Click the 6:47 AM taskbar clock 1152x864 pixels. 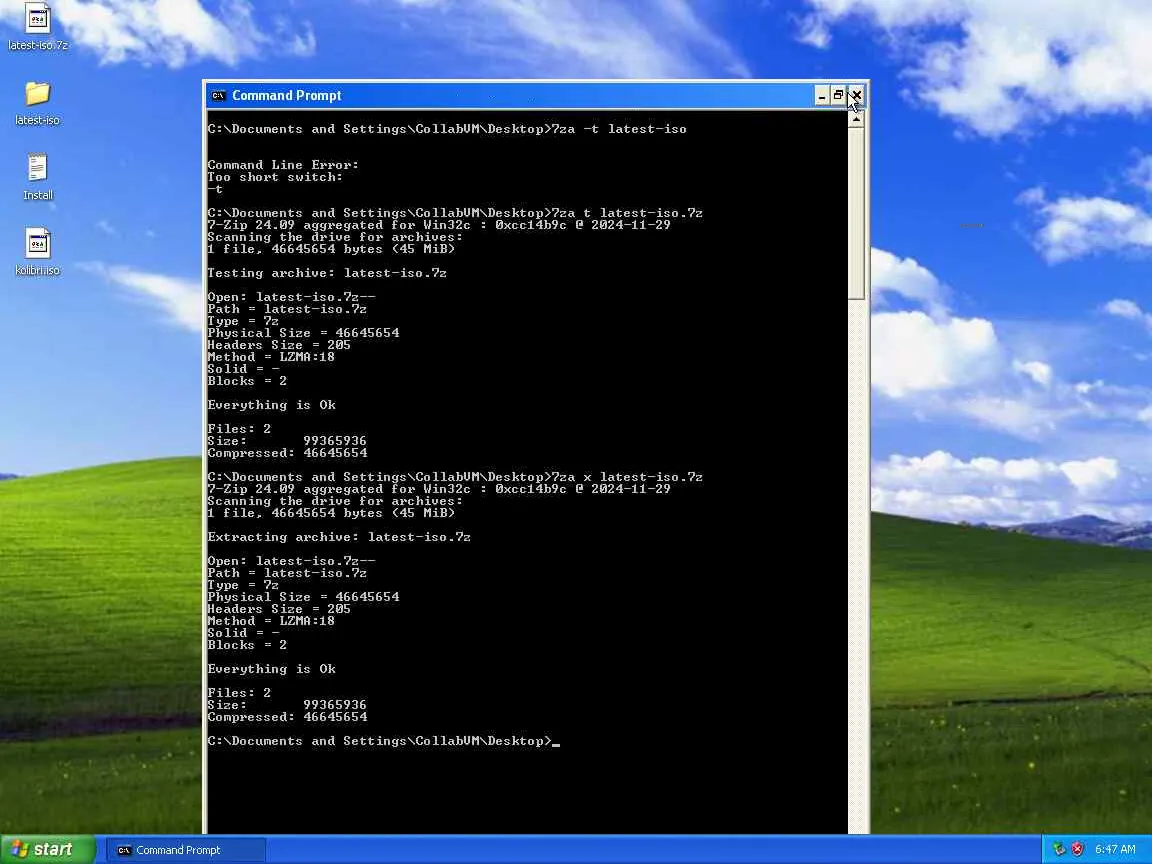pyautogui.click(x=1115, y=849)
